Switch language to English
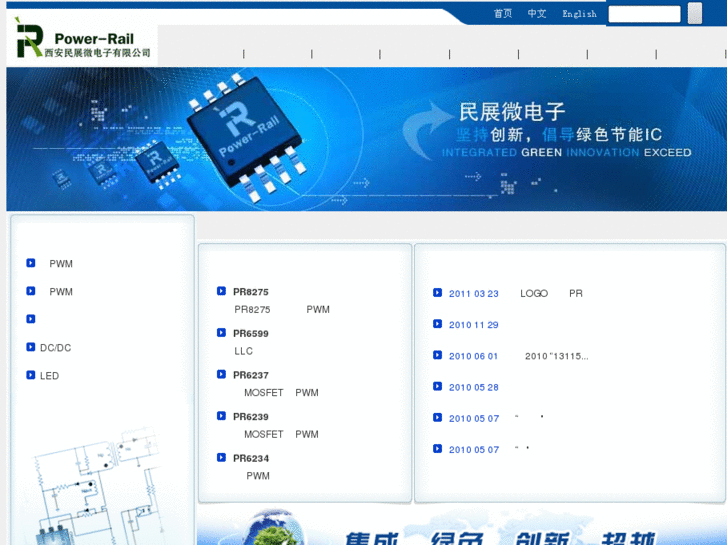 (x=579, y=14)
